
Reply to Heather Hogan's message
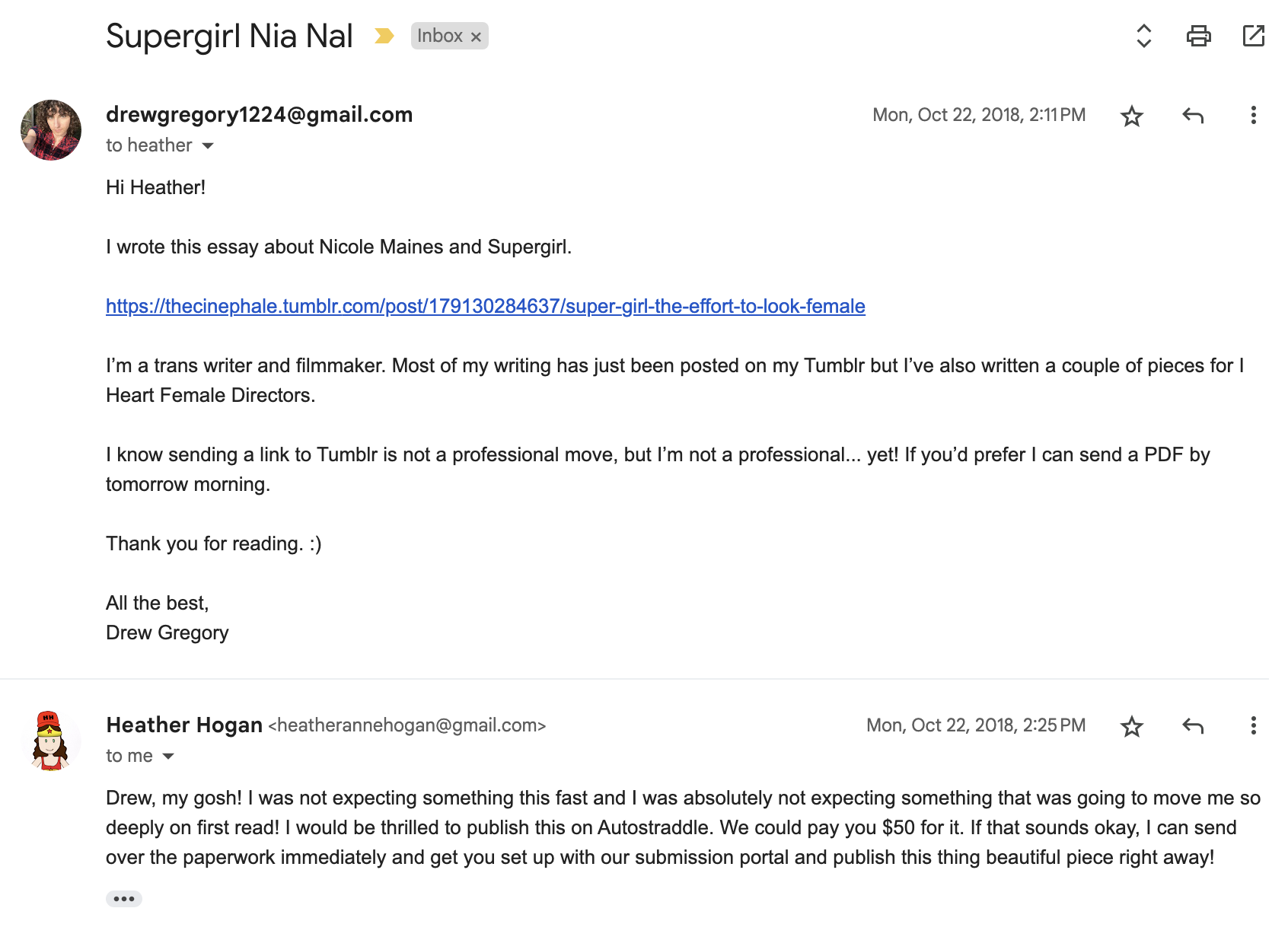click(1193, 726)
